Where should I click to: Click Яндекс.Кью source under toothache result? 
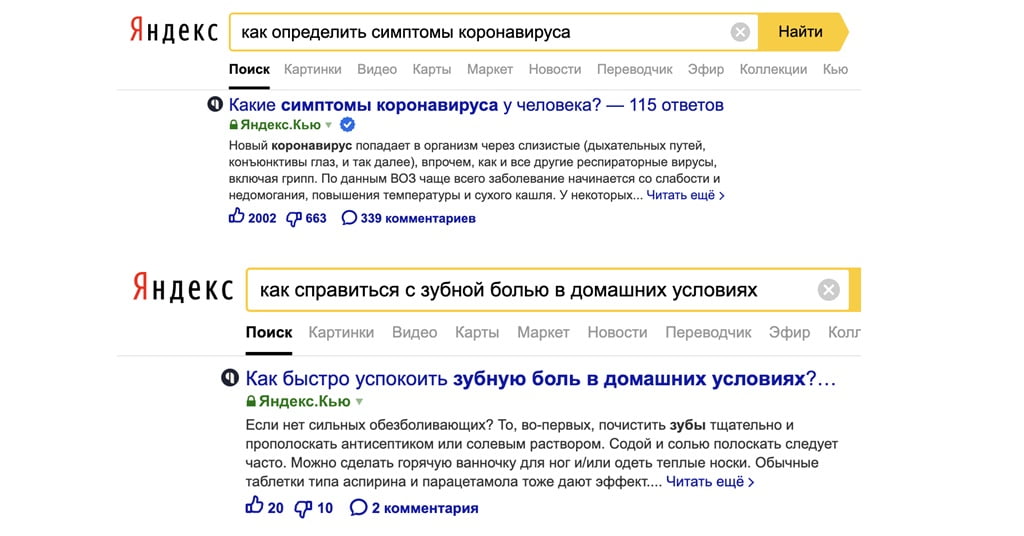(304, 401)
